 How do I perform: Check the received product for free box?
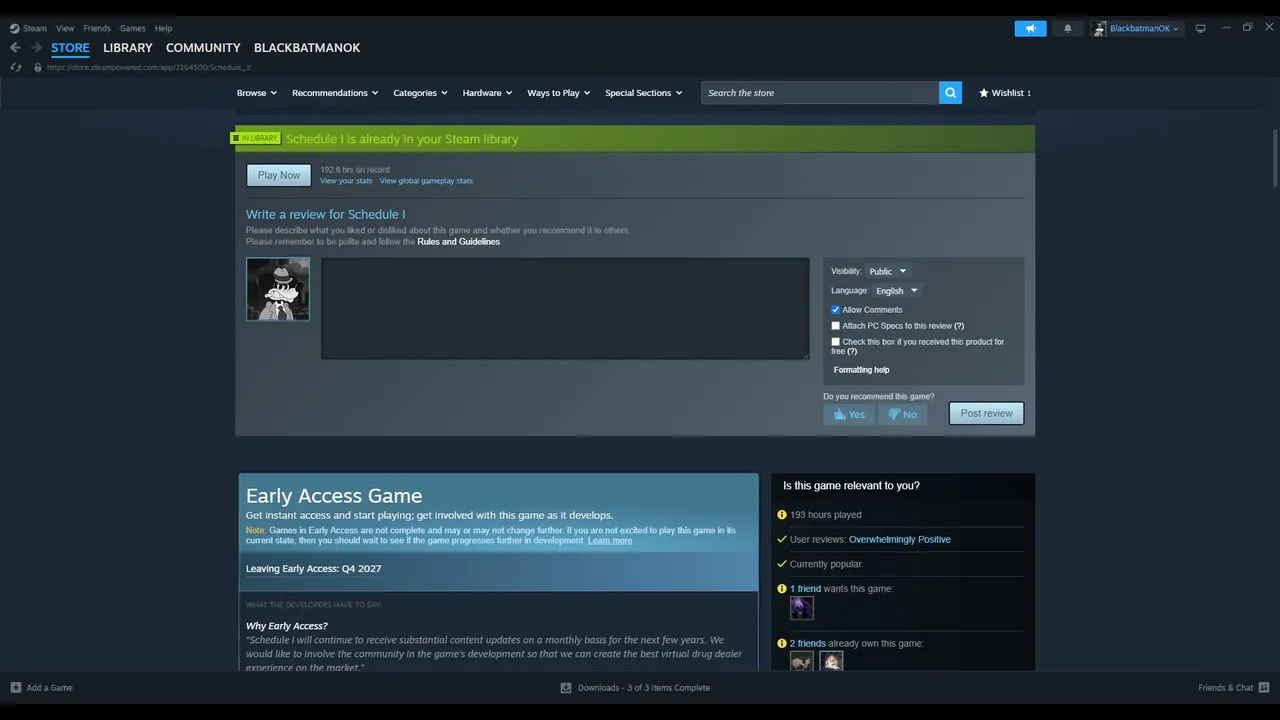[x=836, y=342]
